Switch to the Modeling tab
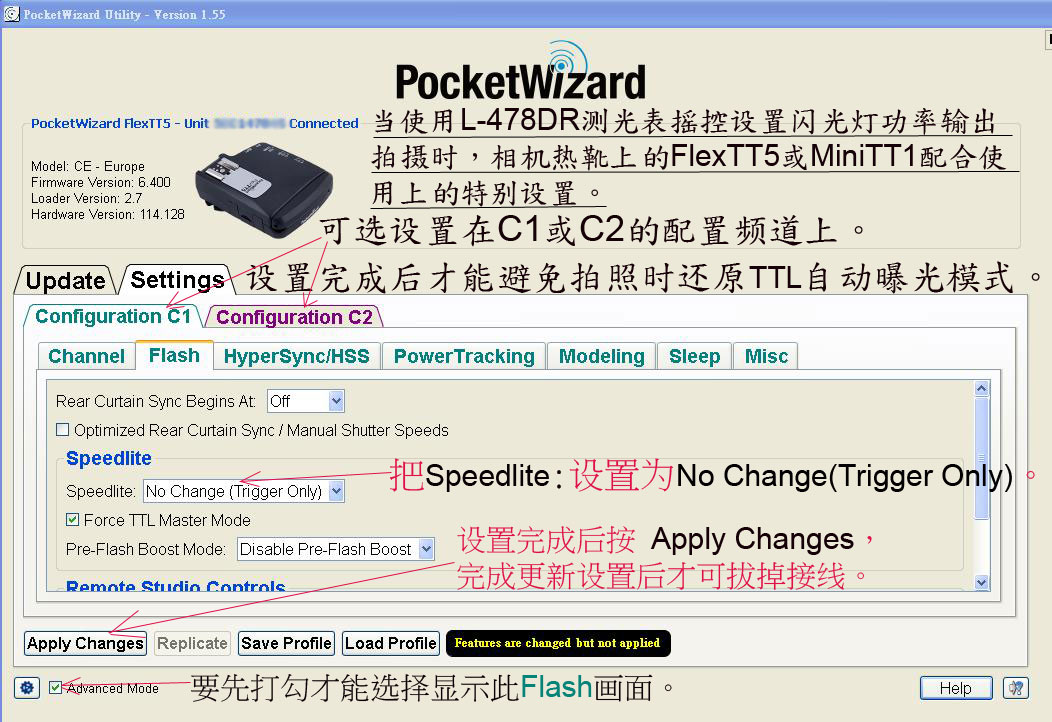1052x722 pixels. [601, 356]
